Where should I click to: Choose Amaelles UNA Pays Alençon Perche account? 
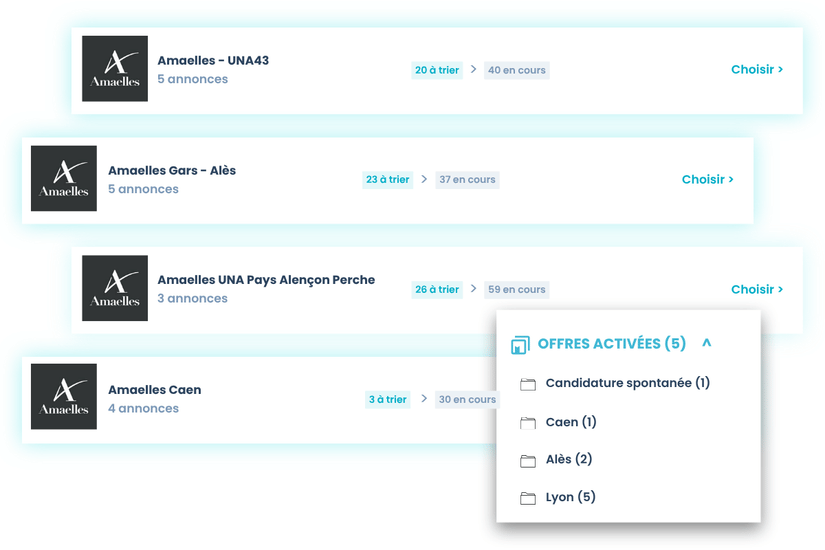757,289
